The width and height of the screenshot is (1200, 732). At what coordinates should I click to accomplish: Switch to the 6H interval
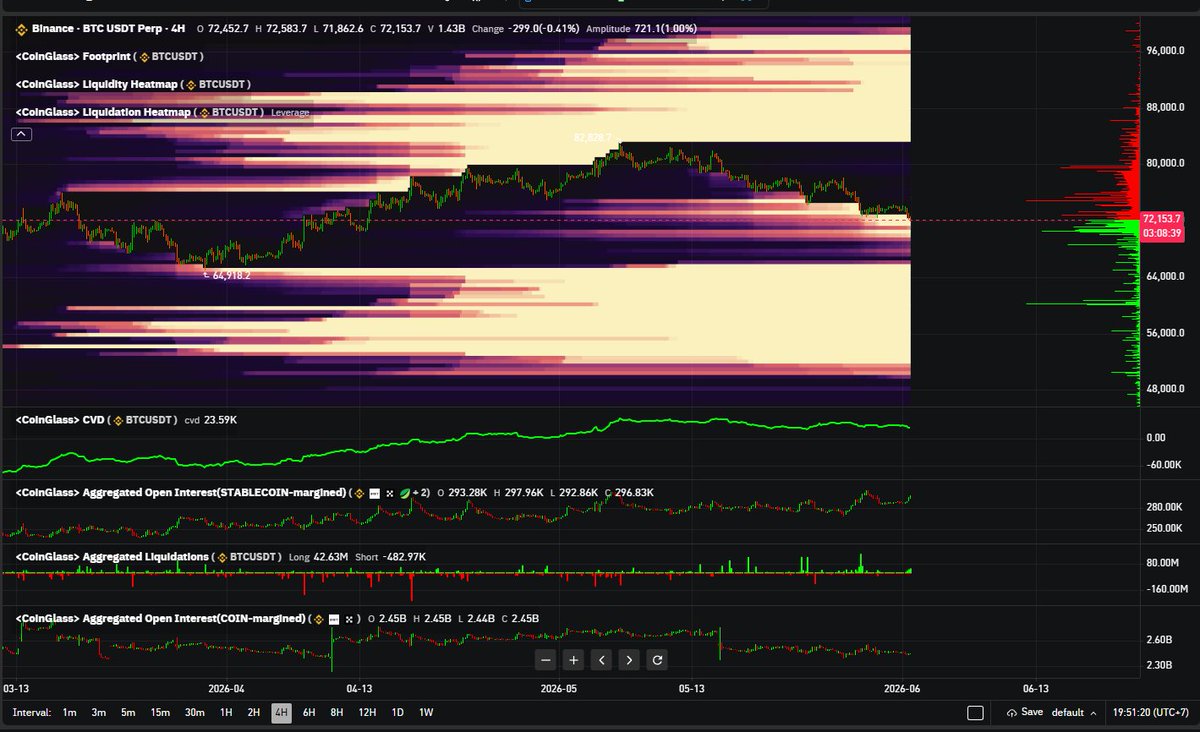coord(310,712)
